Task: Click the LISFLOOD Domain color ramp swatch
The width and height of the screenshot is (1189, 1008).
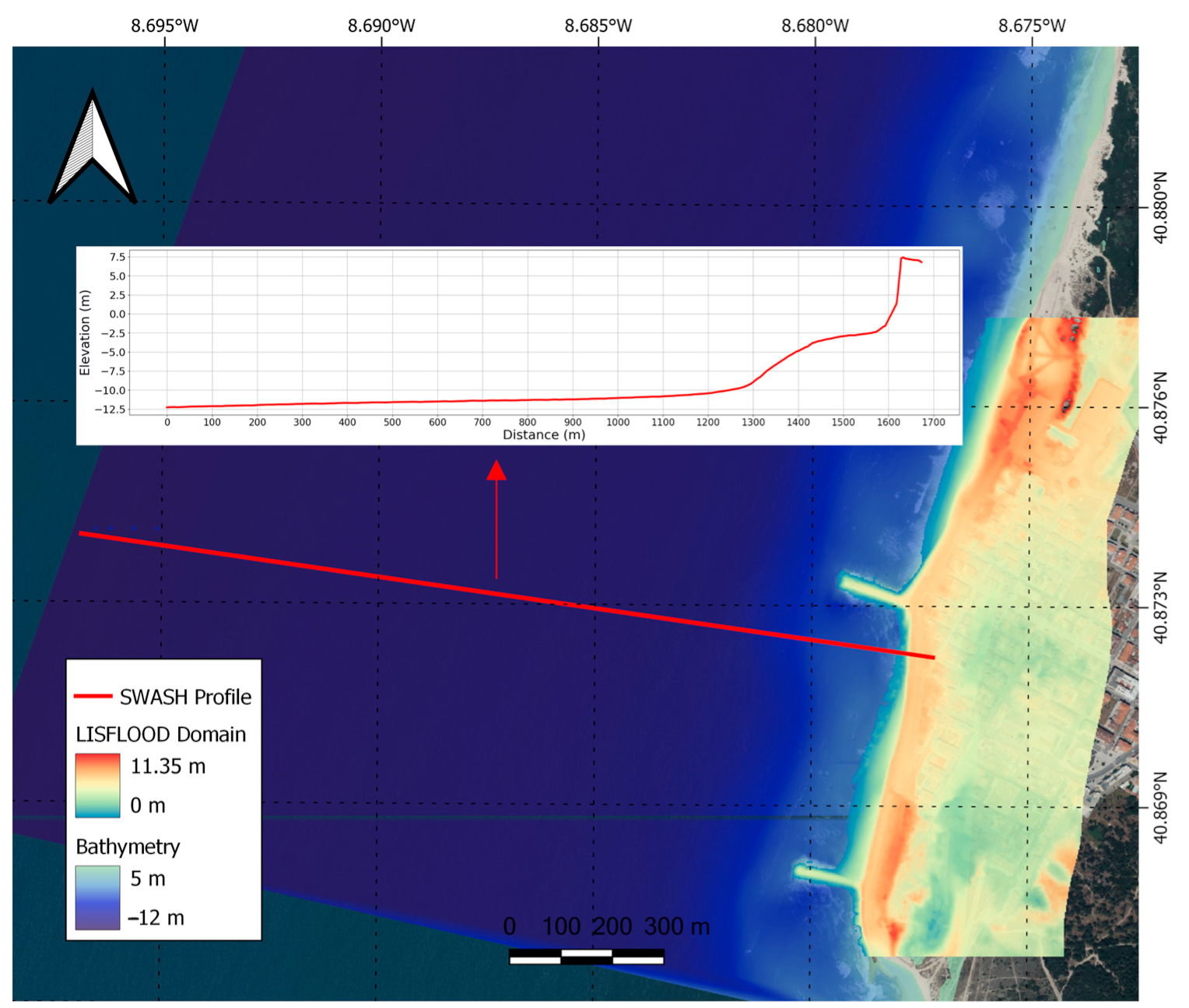Action: 97,785
